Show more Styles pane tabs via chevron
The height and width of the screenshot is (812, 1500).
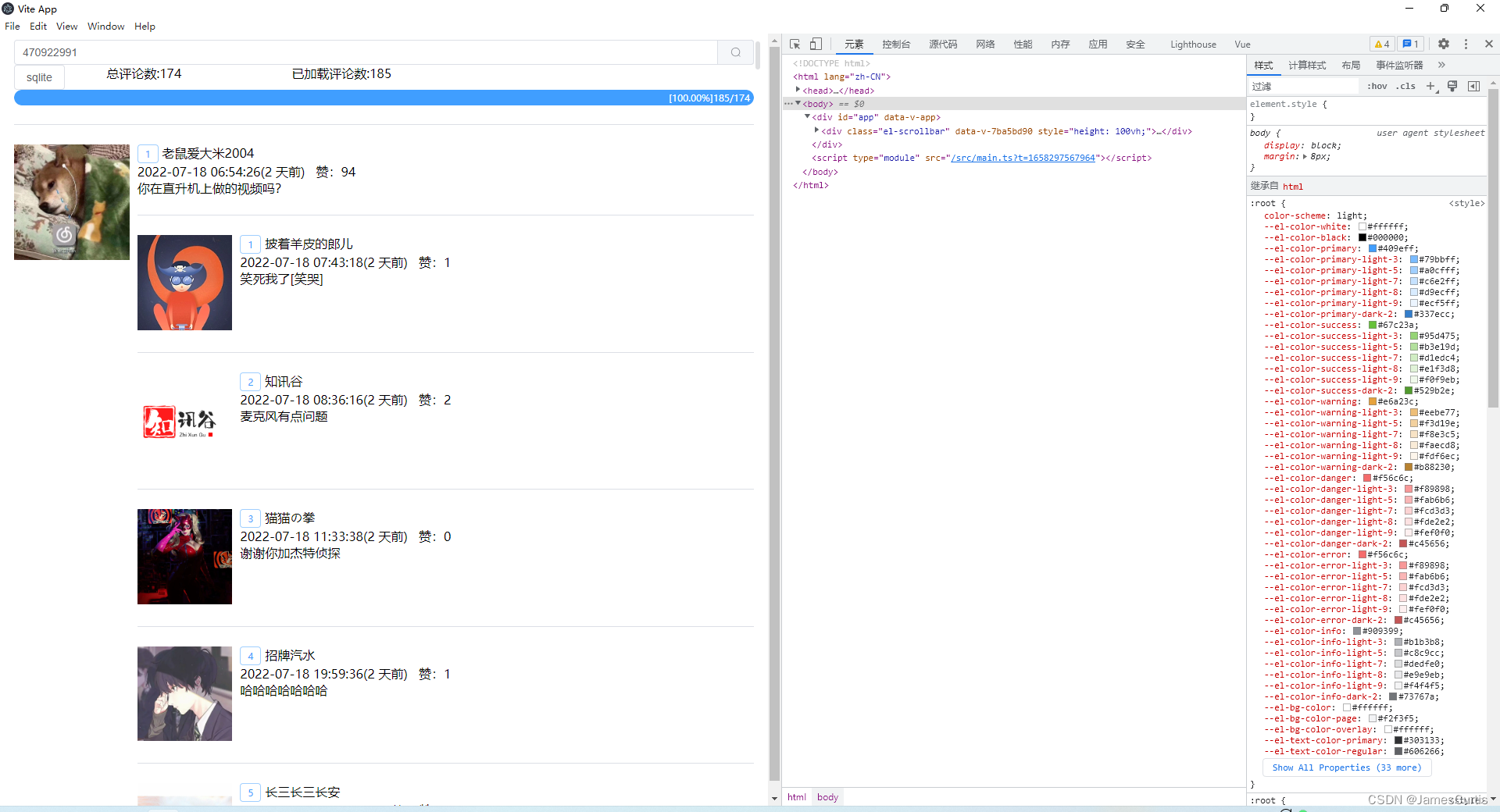point(1441,65)
